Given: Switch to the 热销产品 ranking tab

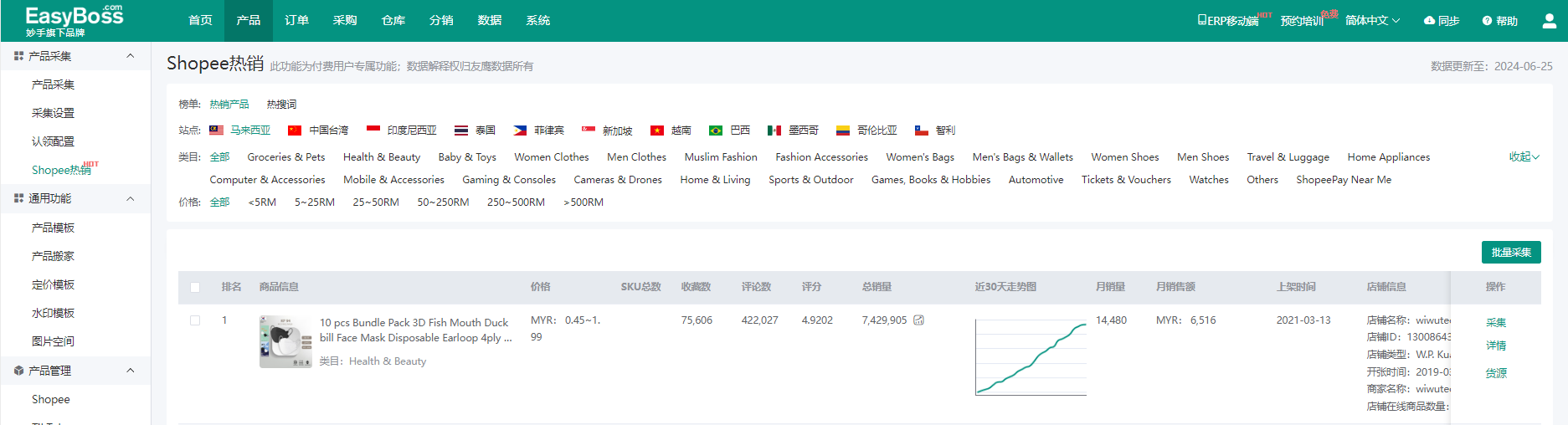Looking at the screenshot, I should point(229,105).
